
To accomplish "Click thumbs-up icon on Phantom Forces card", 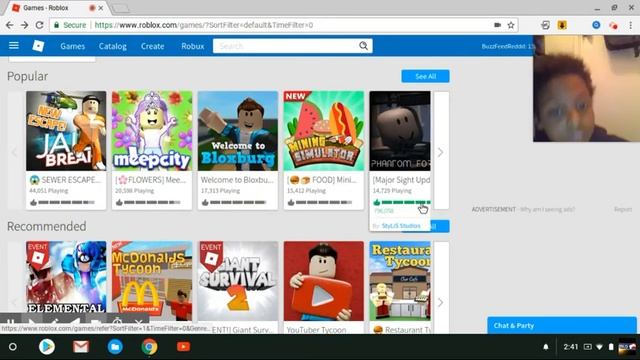I will (x=376, y=202).
